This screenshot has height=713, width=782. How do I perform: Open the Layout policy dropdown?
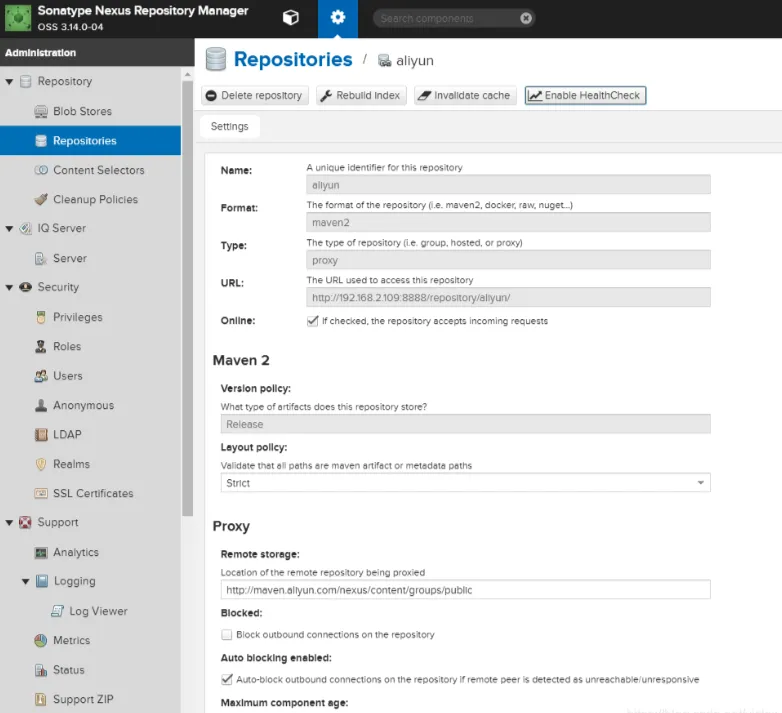pyautogui.click(x=700, y=483)
